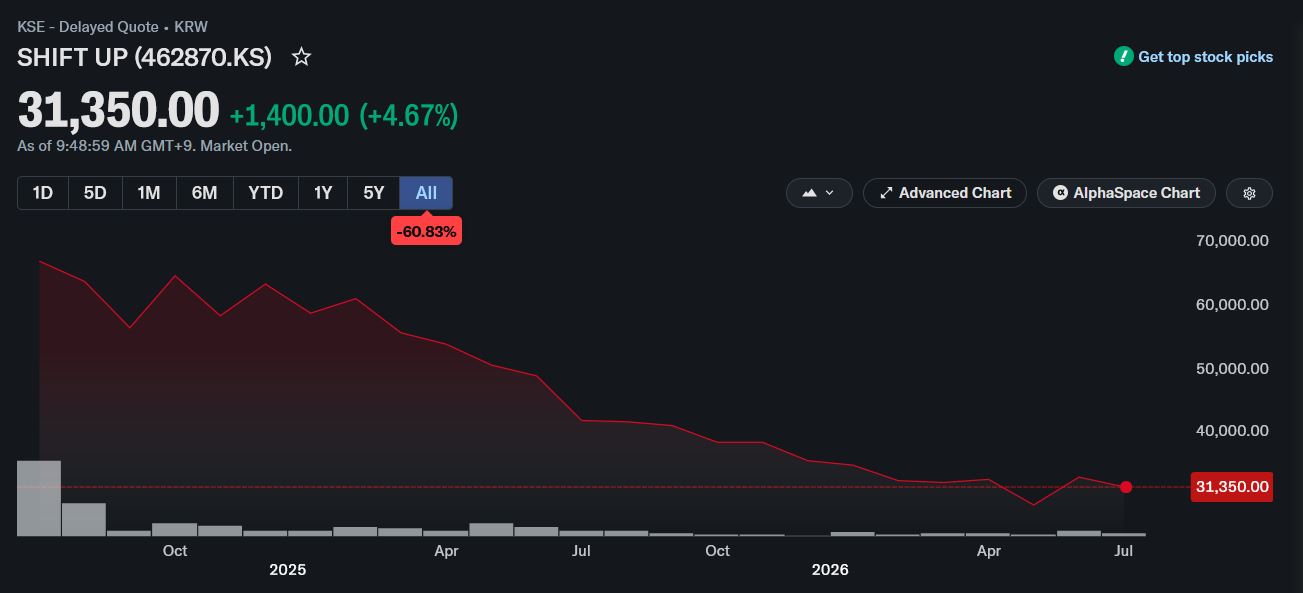Click the KSE - Delayed Quote text
This screenshot has width=1303, height=593.
coord(88,27)
